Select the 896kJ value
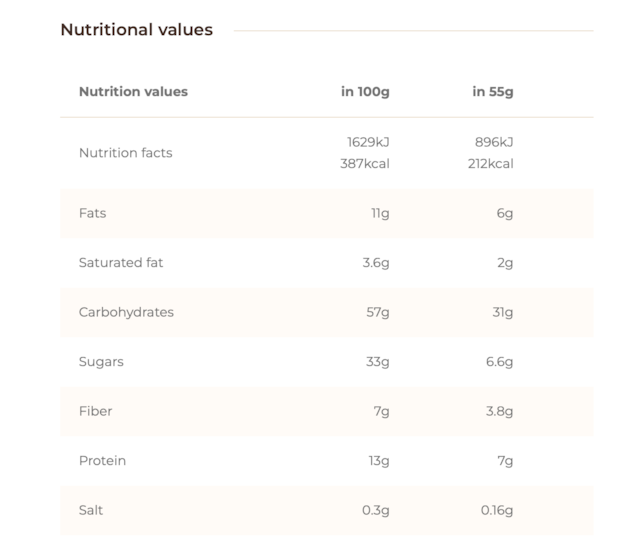This screenshot has width=630, height=553. tap(494, 142)
